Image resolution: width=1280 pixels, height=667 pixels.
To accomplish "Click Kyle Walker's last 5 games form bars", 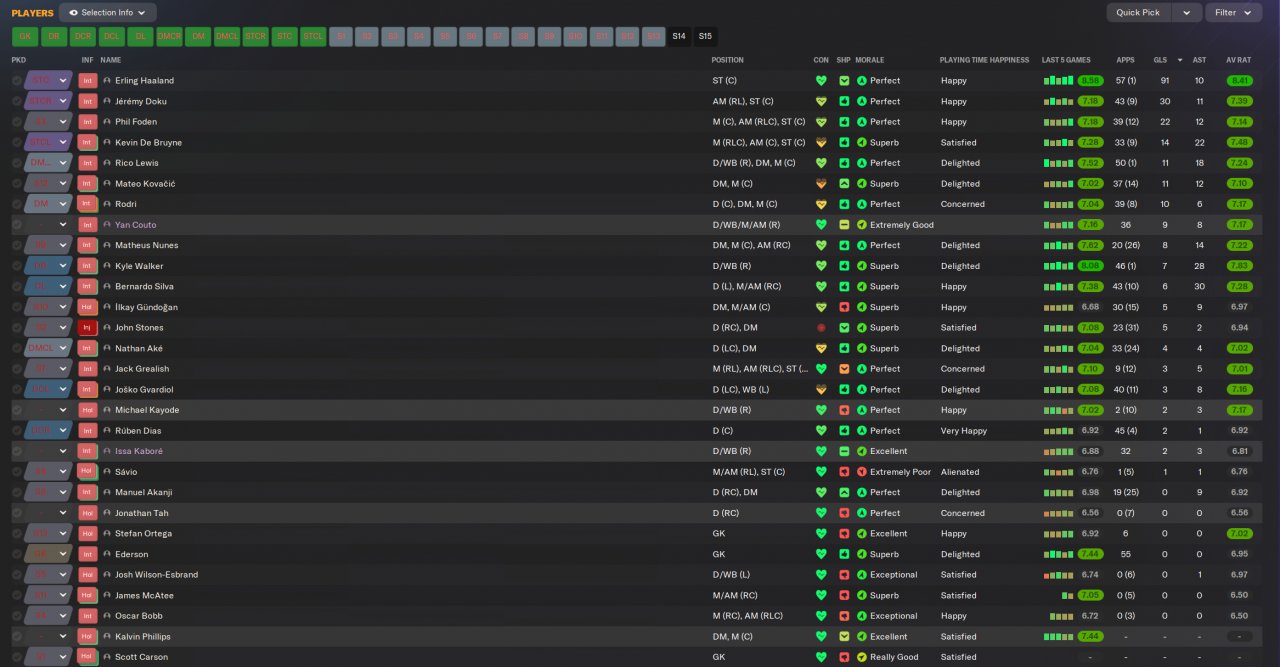I will coord(1058,266).
